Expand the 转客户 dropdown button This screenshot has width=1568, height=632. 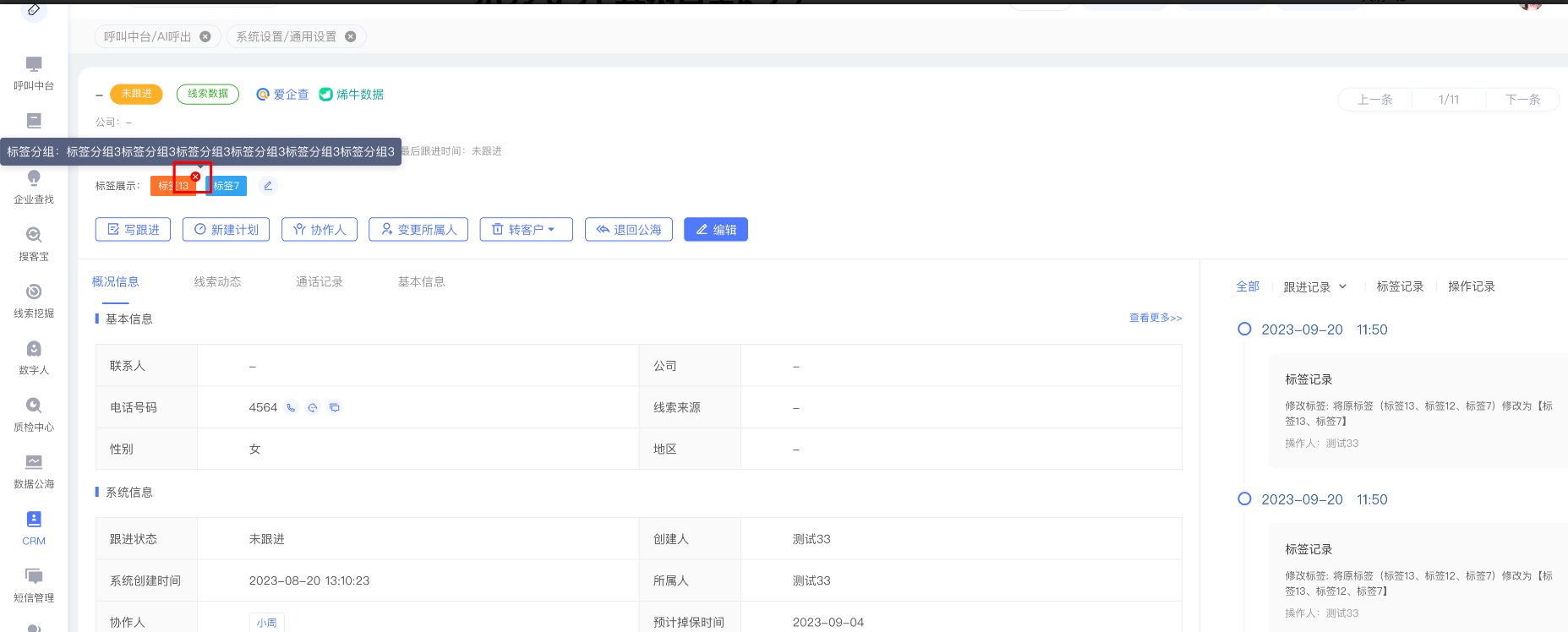point(526,230)
